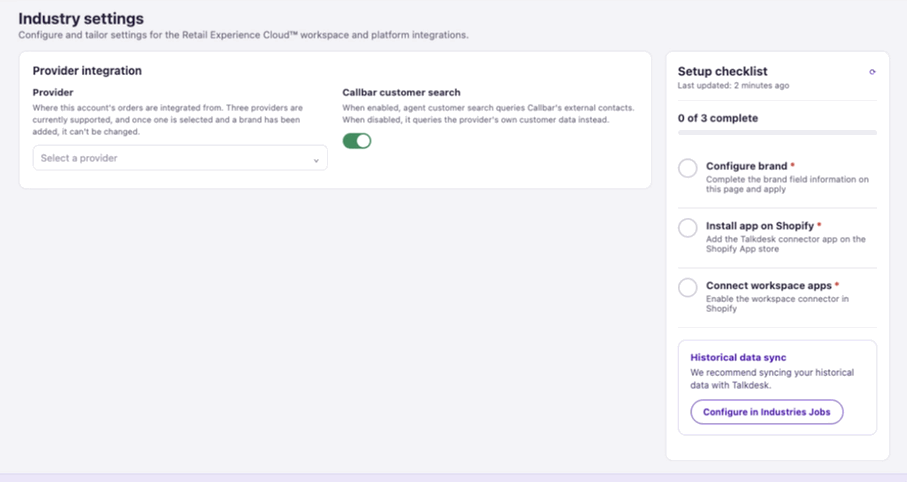Click the provider dropdown chevron arrow
Image resolution: width=907 pixels, height=482 pixels.
pyautogui.click(x=316, y=160)
